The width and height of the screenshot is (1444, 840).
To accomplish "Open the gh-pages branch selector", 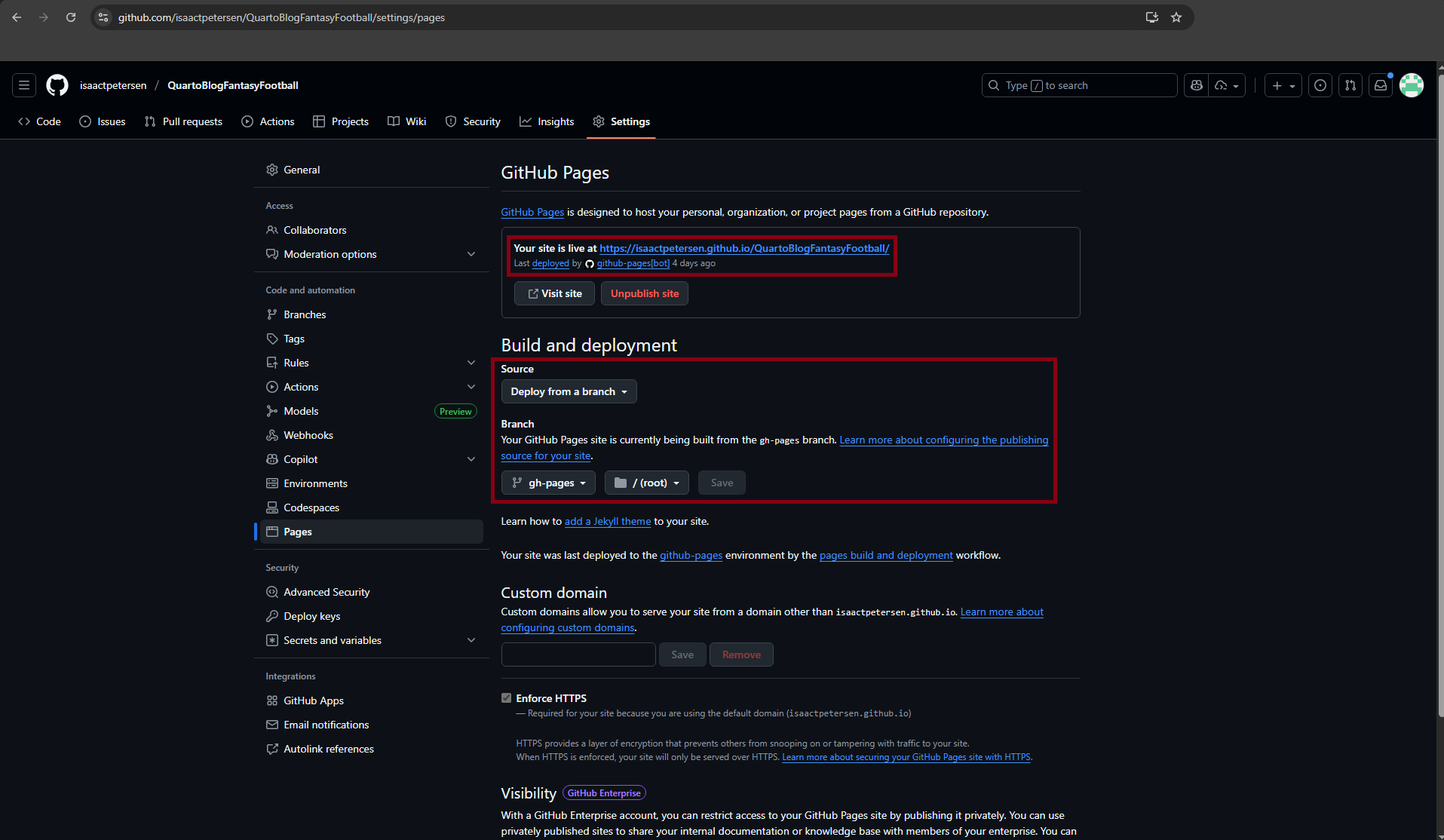I will point(548,483).
